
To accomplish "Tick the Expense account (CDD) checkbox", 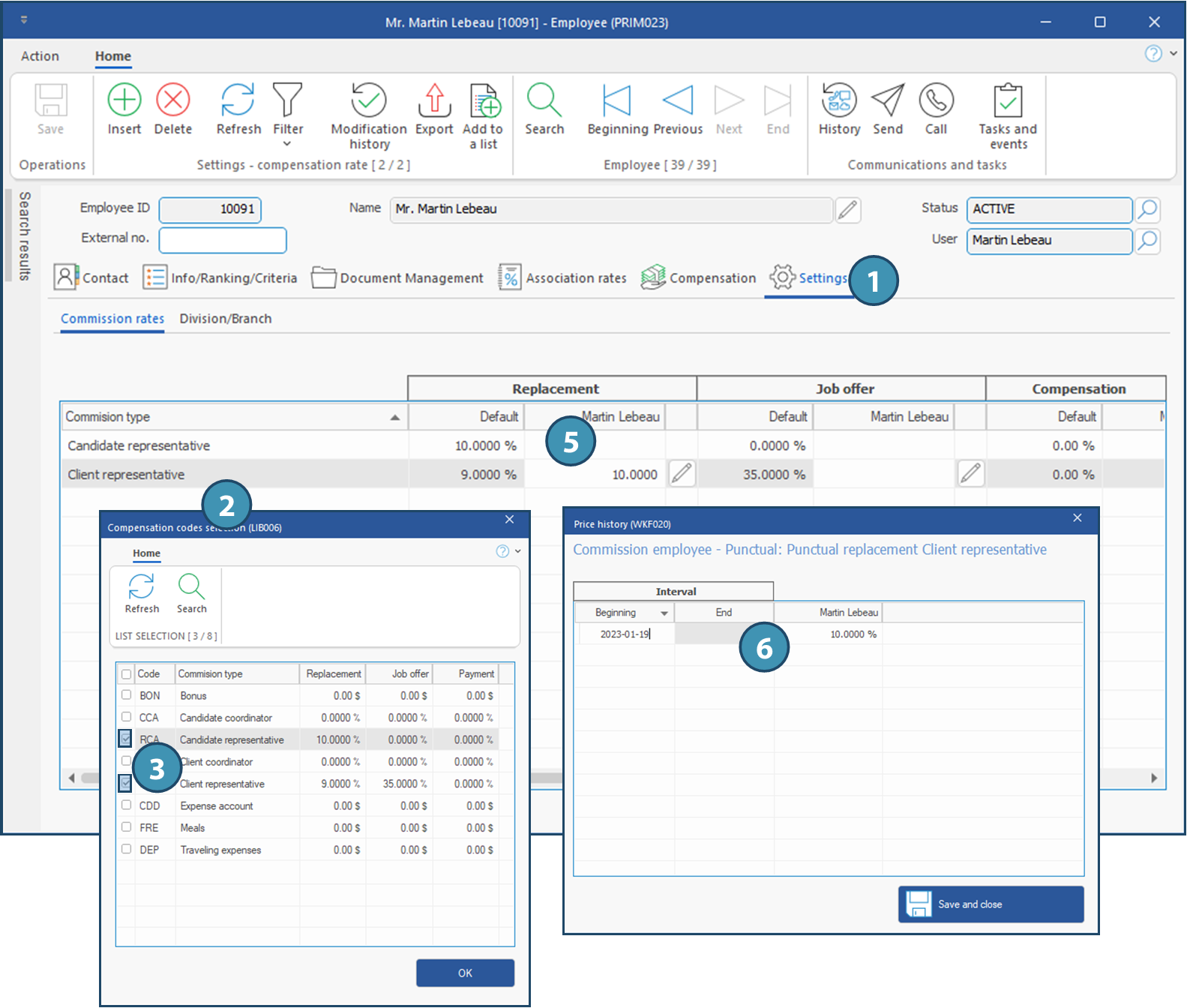I will 126,805.
